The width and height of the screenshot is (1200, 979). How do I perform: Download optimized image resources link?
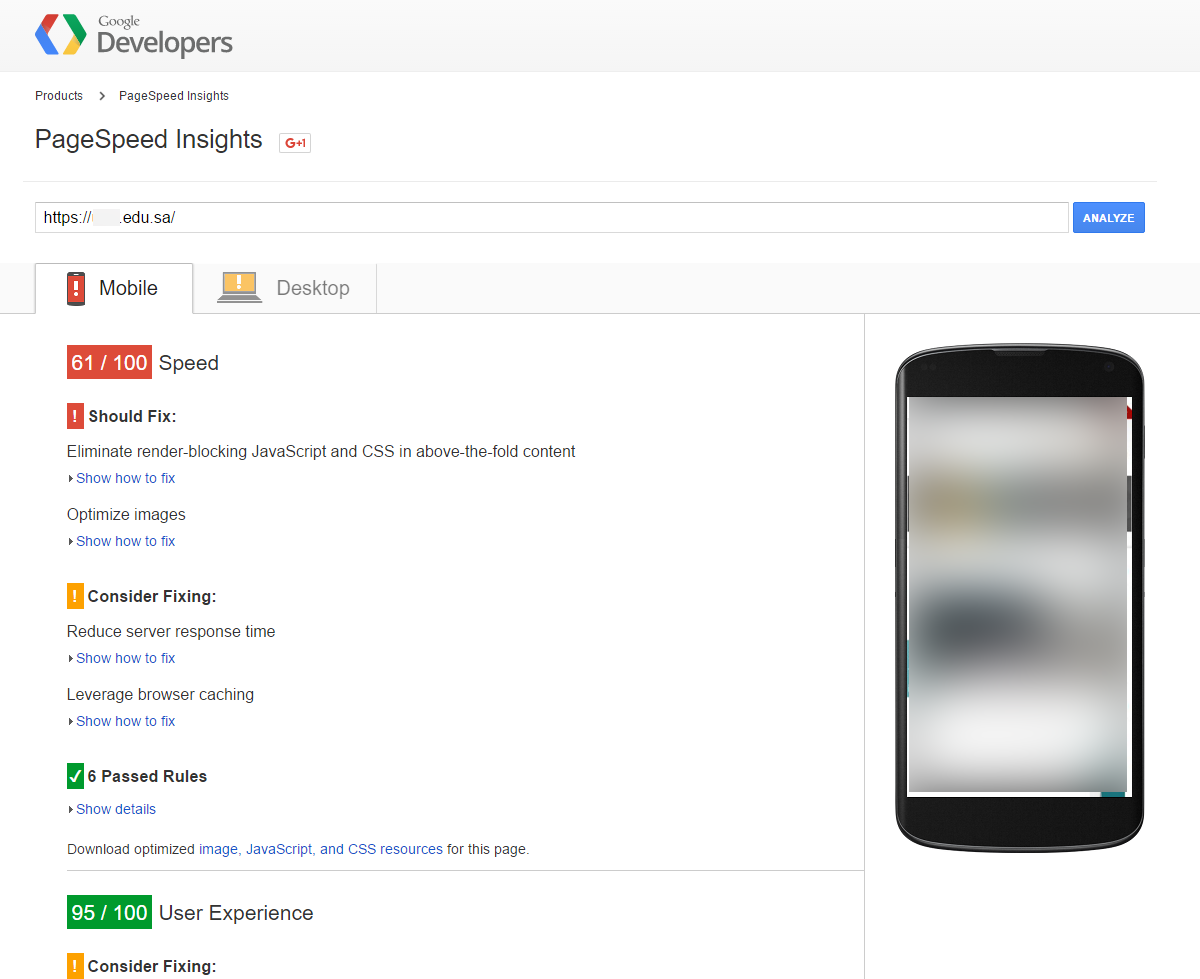(218, 849)
